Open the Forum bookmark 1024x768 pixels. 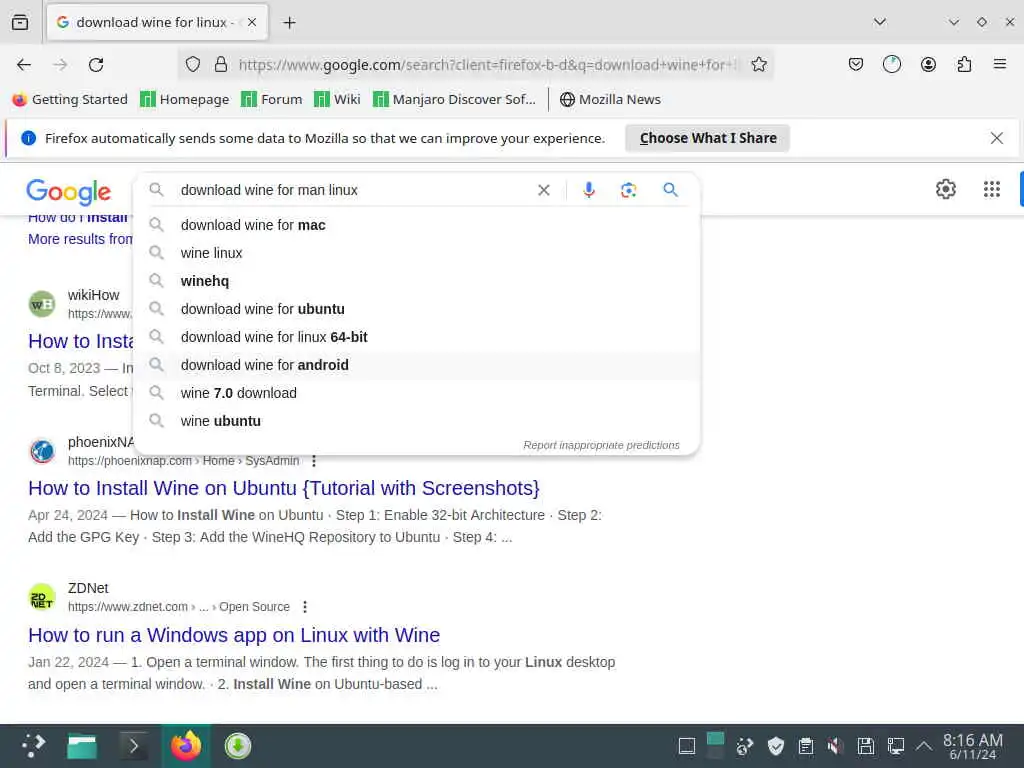click(272, 99)
